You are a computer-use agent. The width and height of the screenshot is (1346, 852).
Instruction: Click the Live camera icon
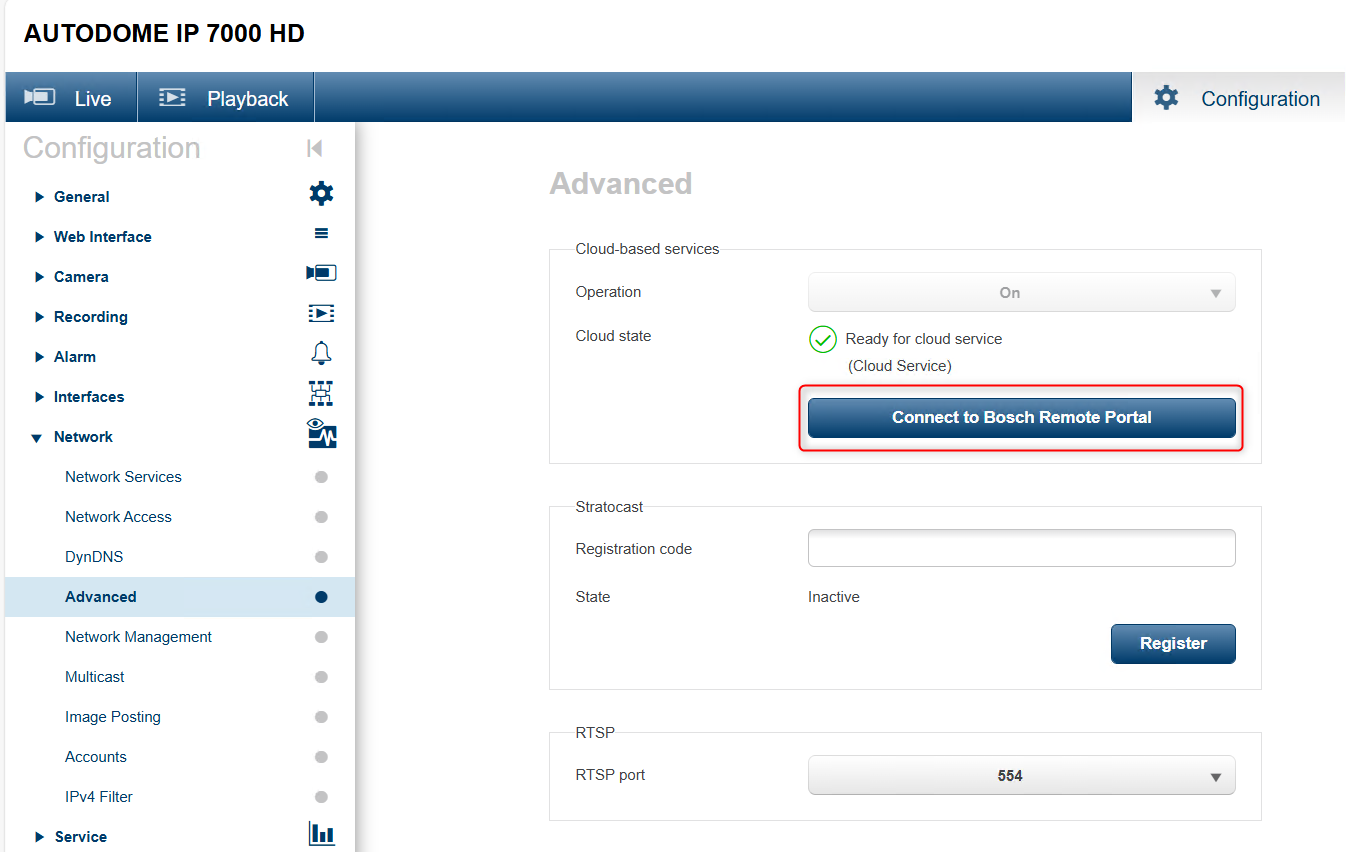coord(40,97)
